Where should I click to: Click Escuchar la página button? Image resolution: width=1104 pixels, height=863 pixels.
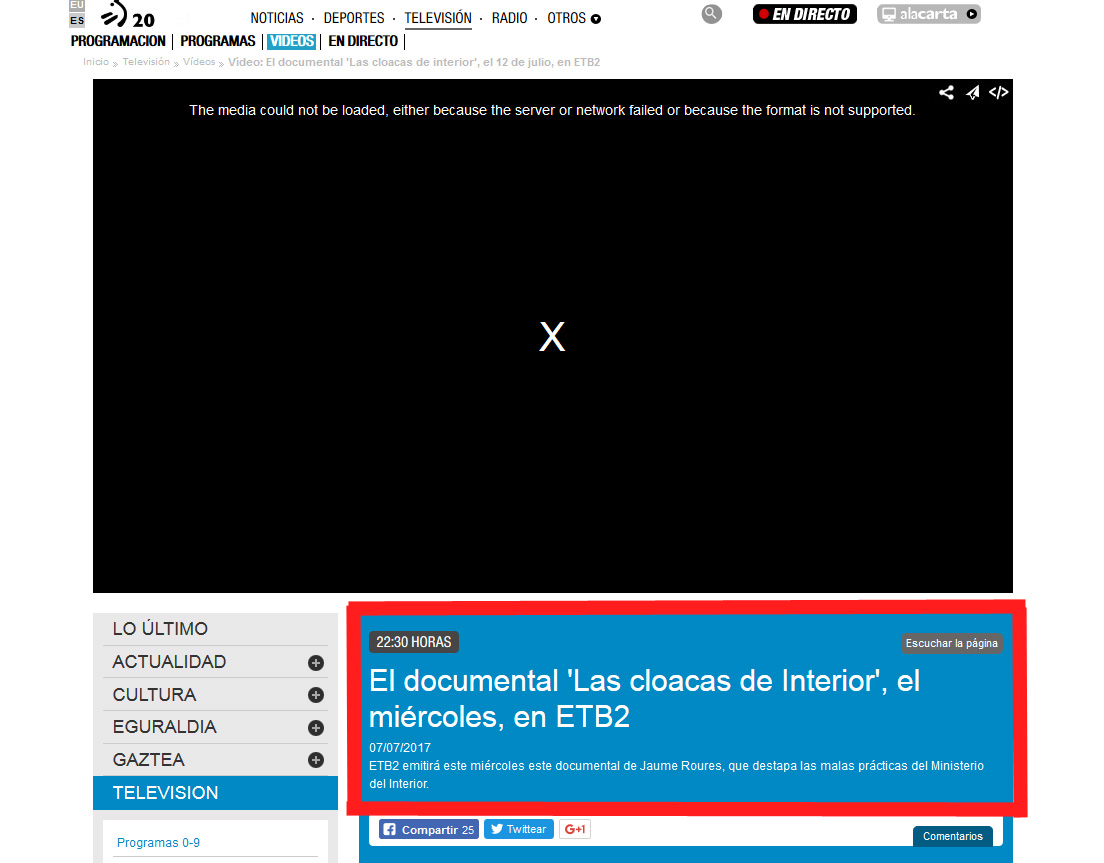(951, 643)
